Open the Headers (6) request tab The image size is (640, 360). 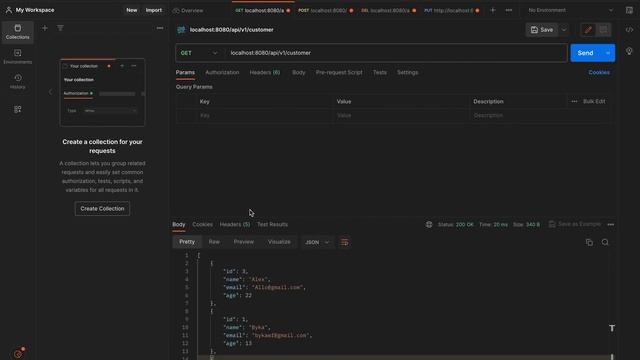click(x=264, y=72)
